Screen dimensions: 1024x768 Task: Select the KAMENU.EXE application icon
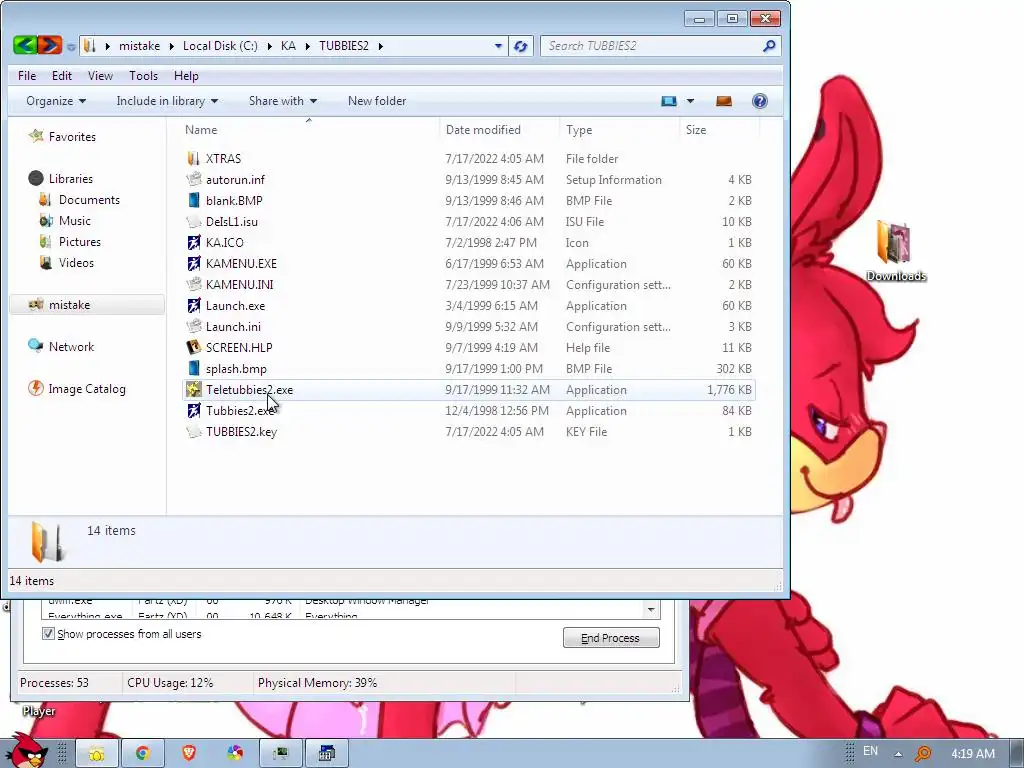(193, 264)
